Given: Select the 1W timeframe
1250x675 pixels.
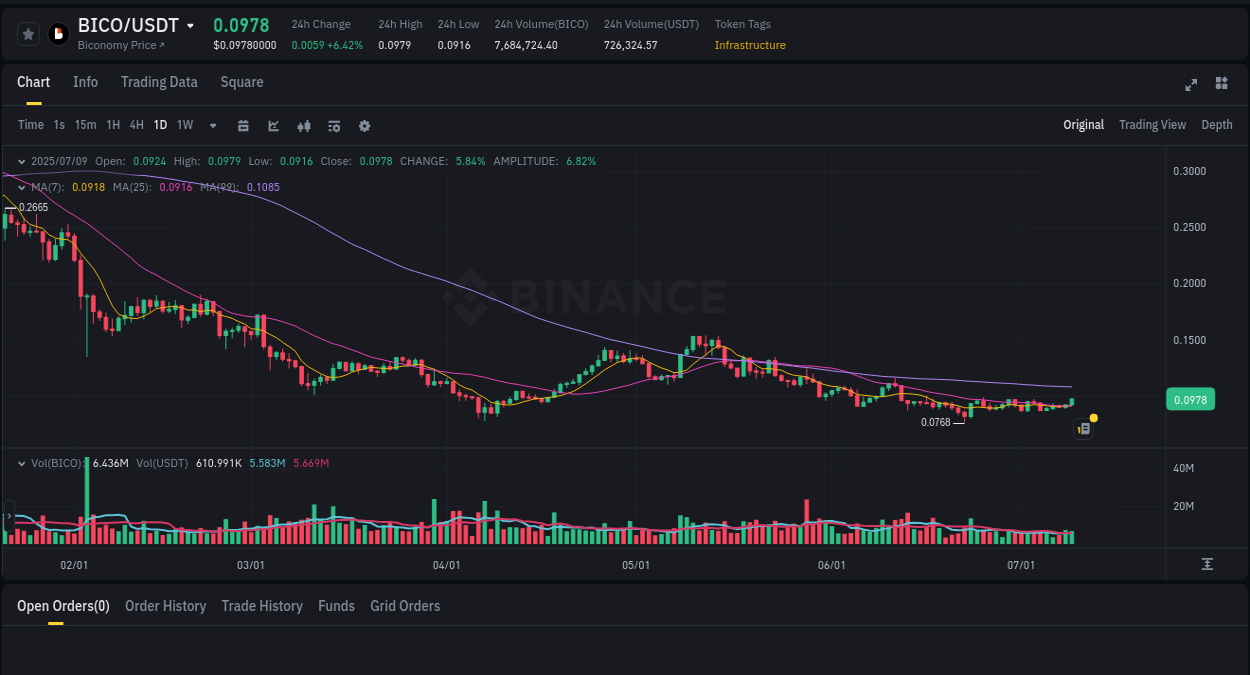Looking at the screenshot, I should [x=184, y=125].
